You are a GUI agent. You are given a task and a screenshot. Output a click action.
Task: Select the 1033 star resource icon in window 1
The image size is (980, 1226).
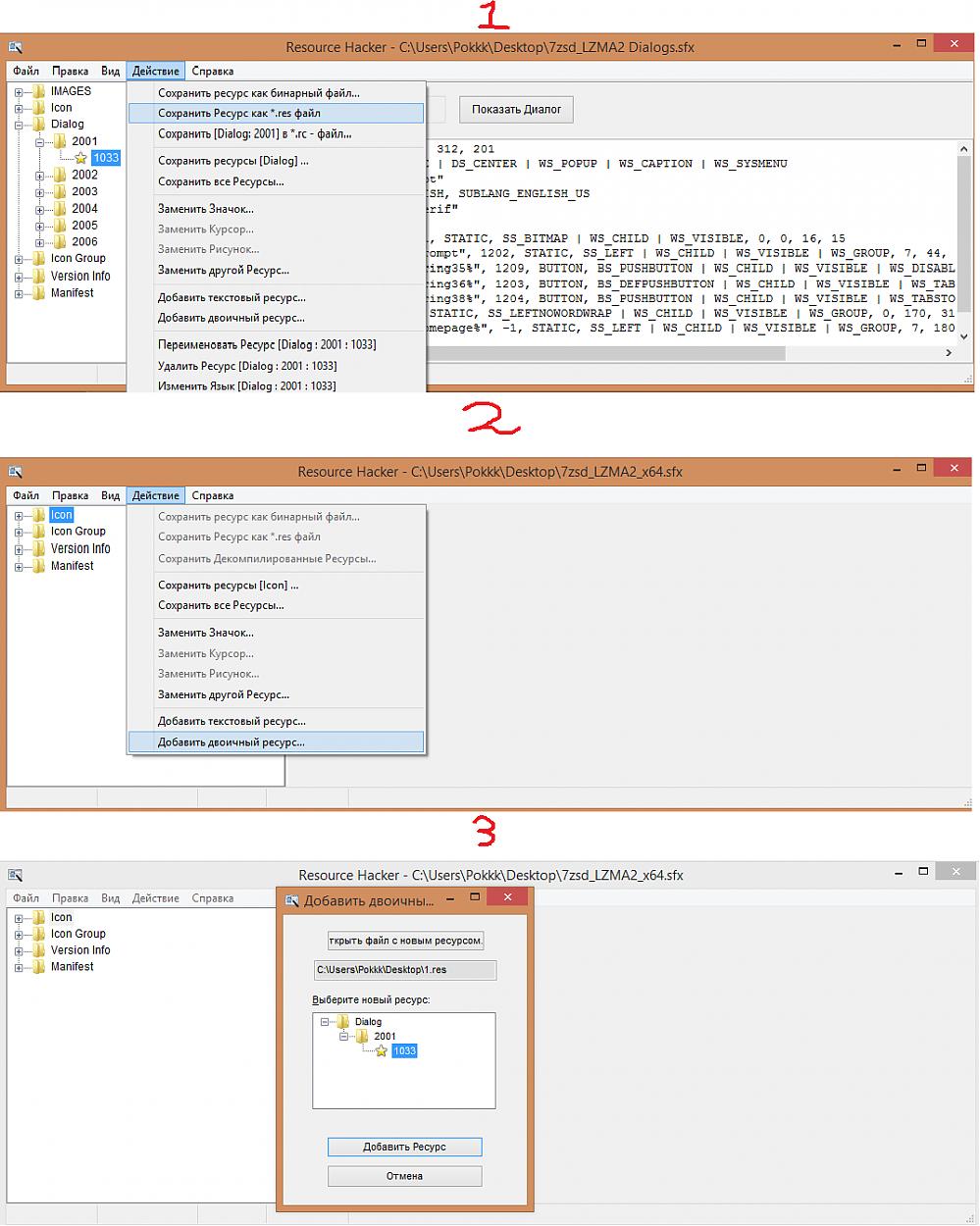coord(81,158)
